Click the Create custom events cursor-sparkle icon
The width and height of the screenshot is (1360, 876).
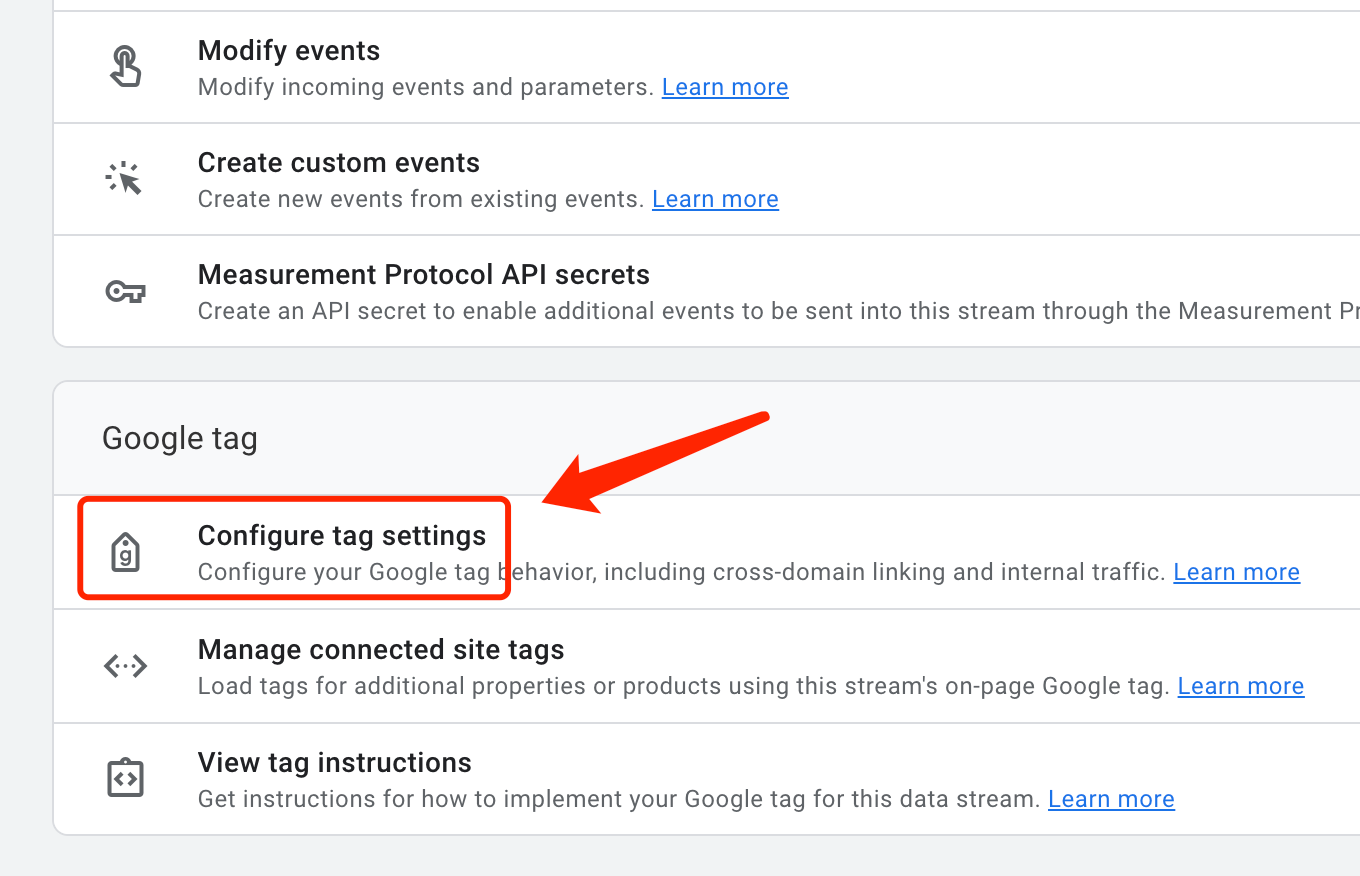tap(125, 179)
